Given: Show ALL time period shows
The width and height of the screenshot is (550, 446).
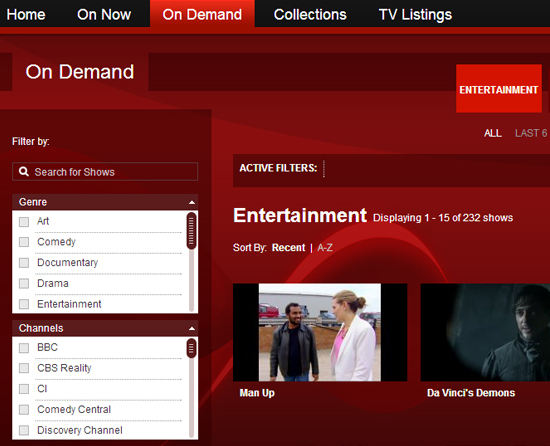Looking at the screenshot, I should pos(492,133).
